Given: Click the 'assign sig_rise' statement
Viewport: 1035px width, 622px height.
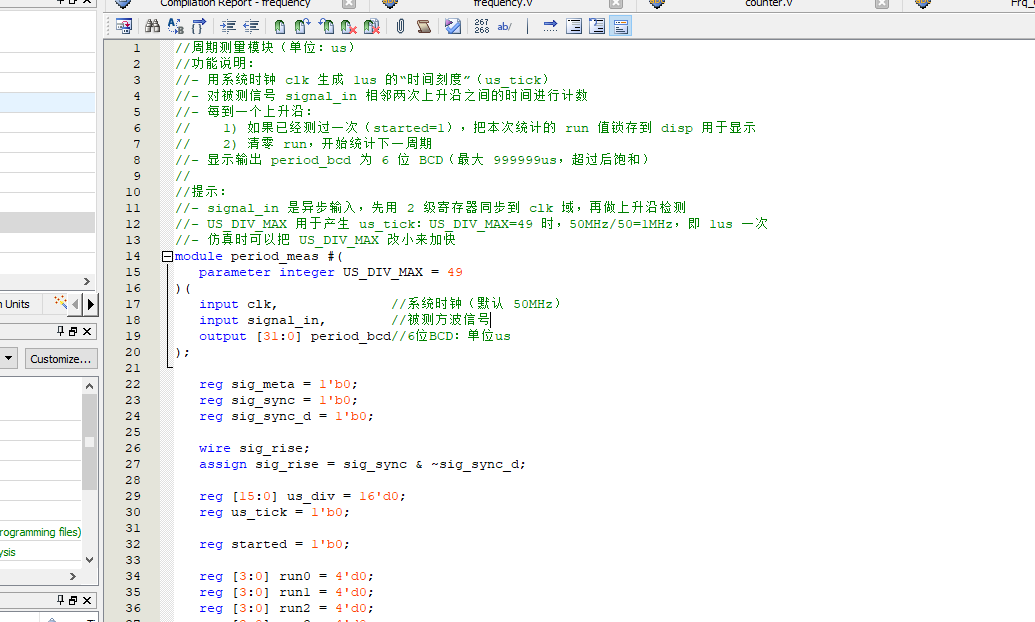Looking at the screenshot, I should point(362,464).
